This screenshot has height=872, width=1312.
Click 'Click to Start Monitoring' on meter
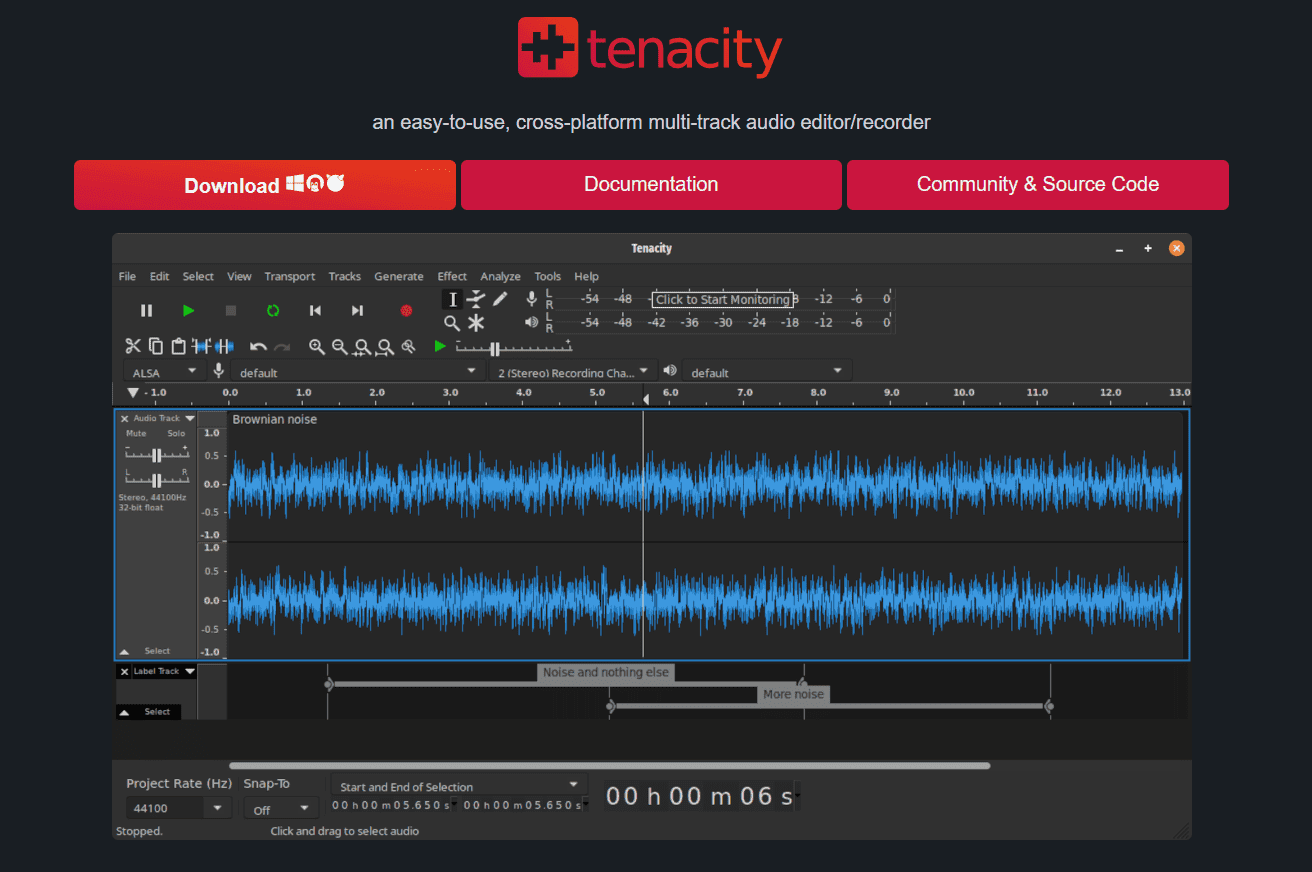[x=723, y=299]
